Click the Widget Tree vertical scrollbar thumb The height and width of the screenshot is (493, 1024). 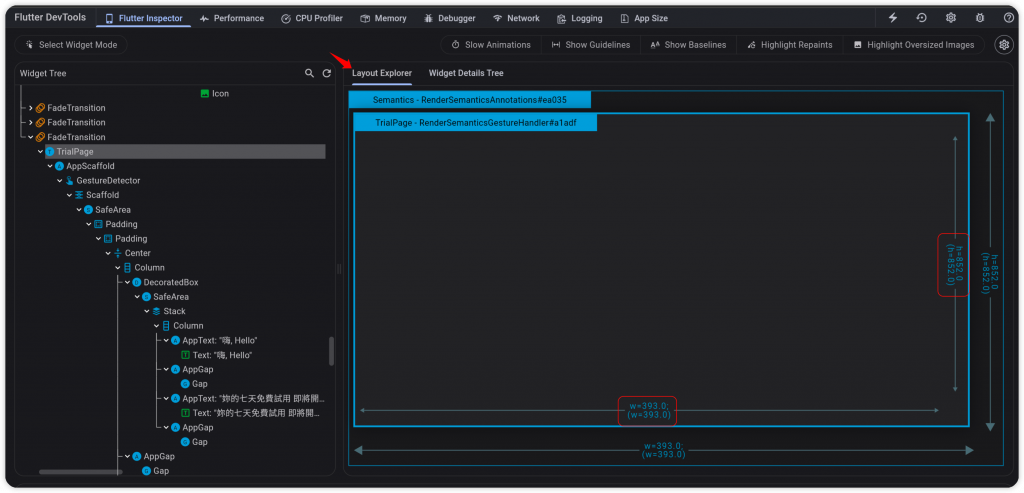pos(331,351)
